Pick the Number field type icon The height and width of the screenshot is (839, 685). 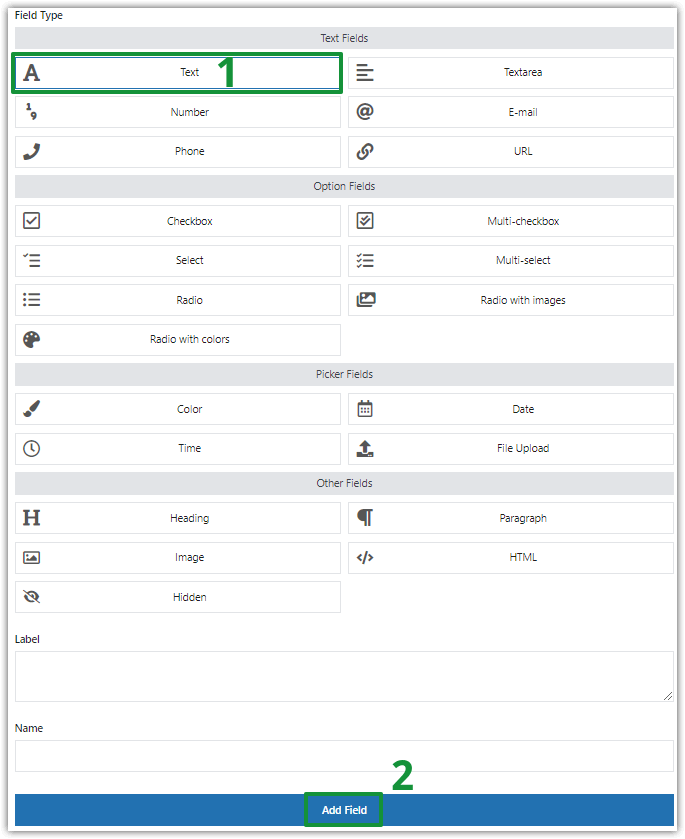tap(32, 112)
